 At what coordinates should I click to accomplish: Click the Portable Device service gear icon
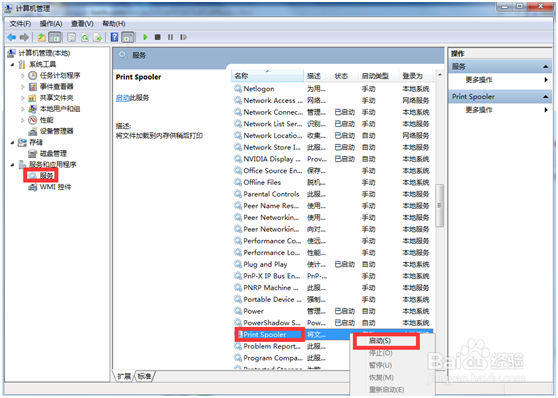(237, 299)
